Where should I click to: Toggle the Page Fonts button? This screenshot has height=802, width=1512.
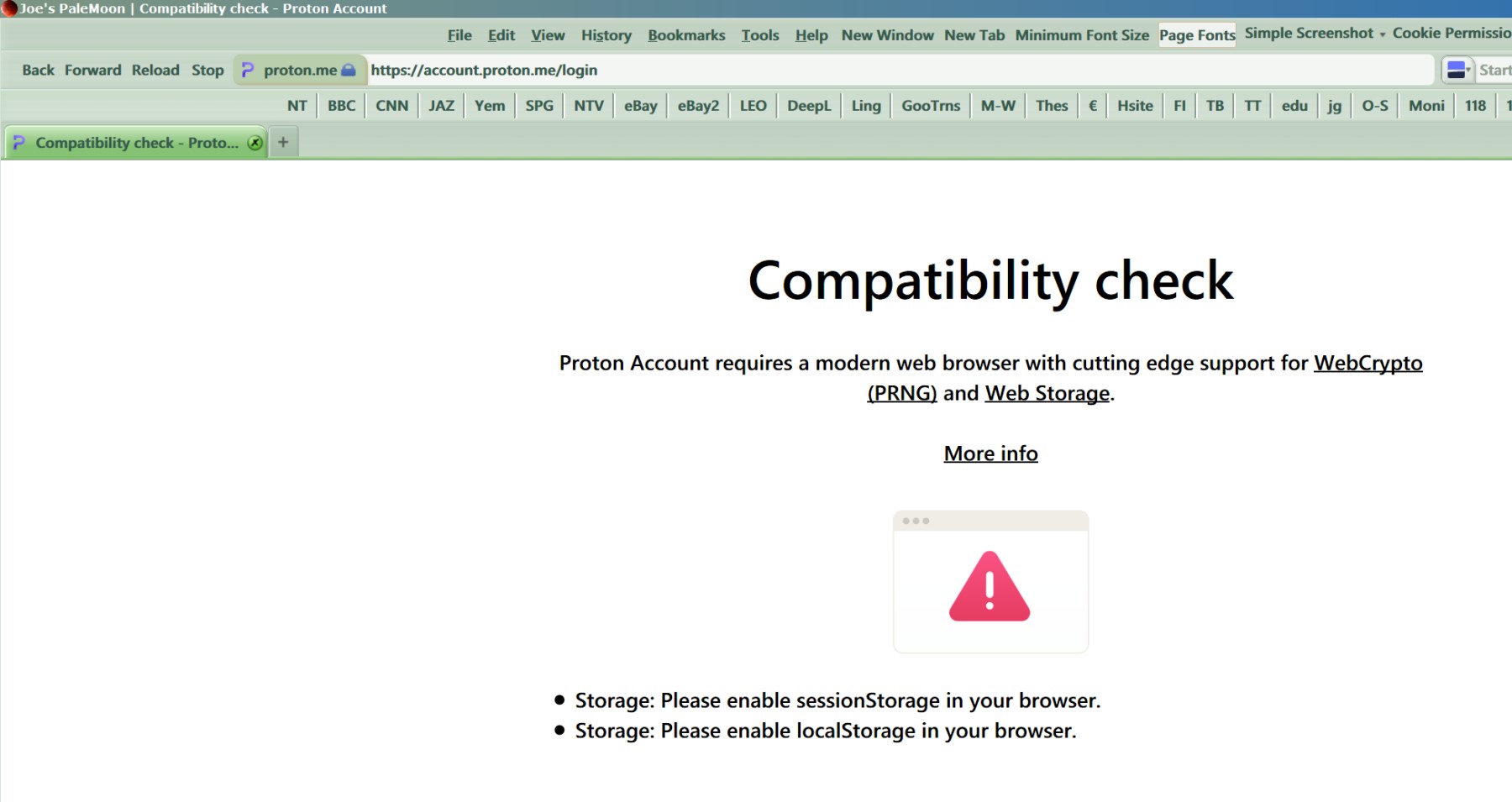1197,35
